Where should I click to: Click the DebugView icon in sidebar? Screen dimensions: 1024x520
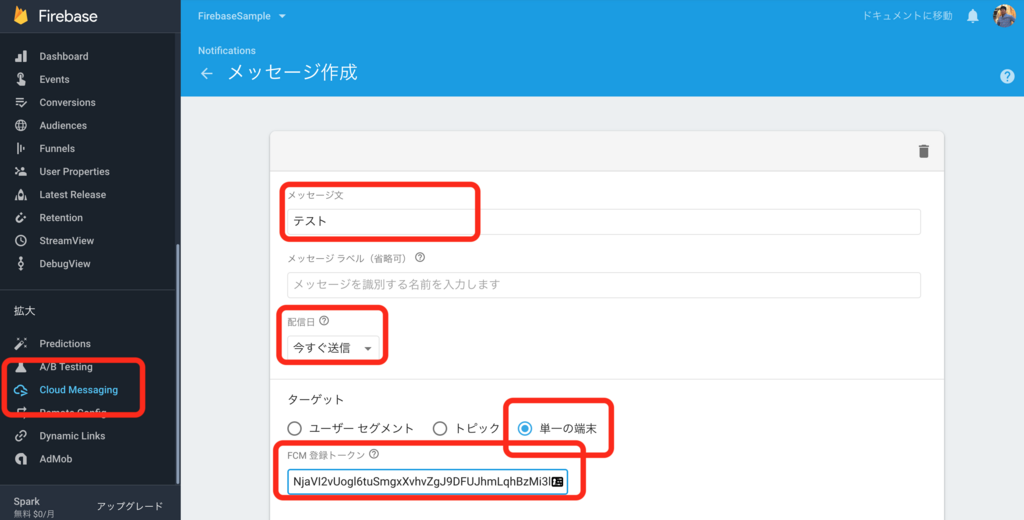(21, 263)
